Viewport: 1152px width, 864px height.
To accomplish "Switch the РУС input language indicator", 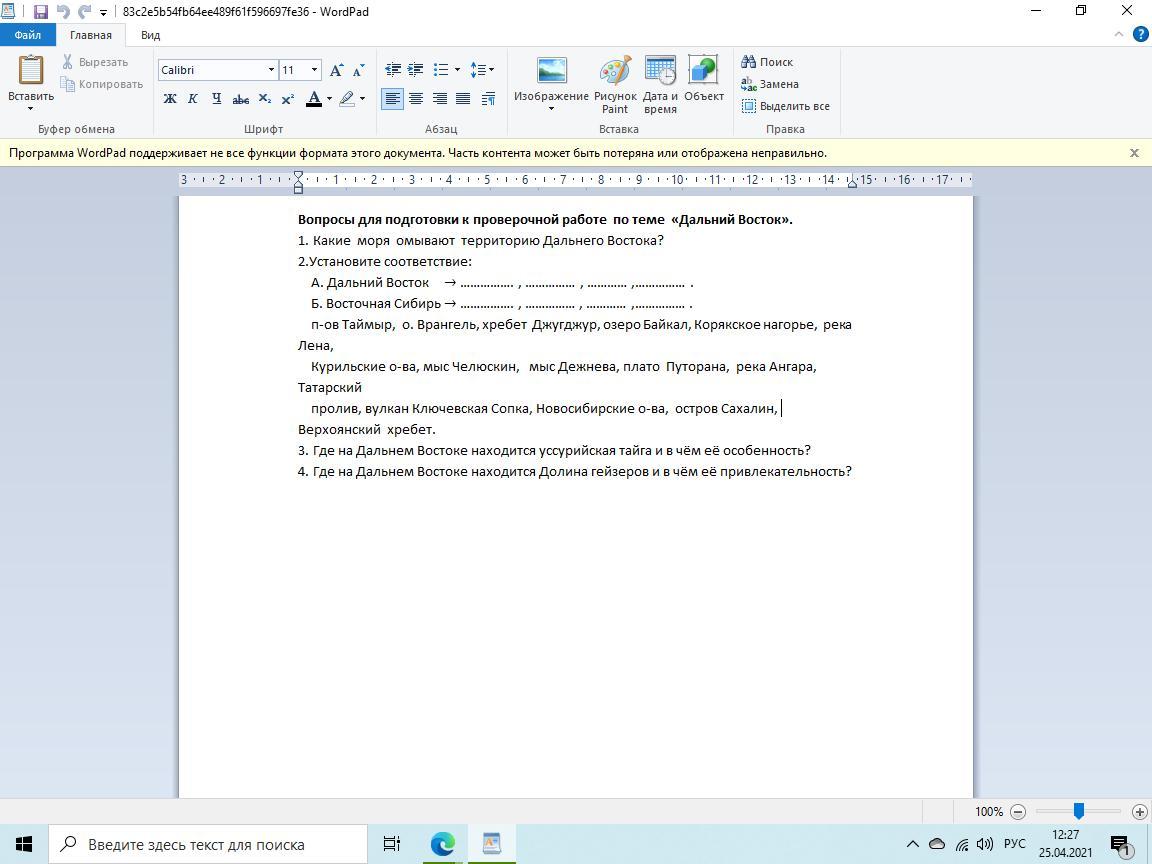I will pos(1015,844).
